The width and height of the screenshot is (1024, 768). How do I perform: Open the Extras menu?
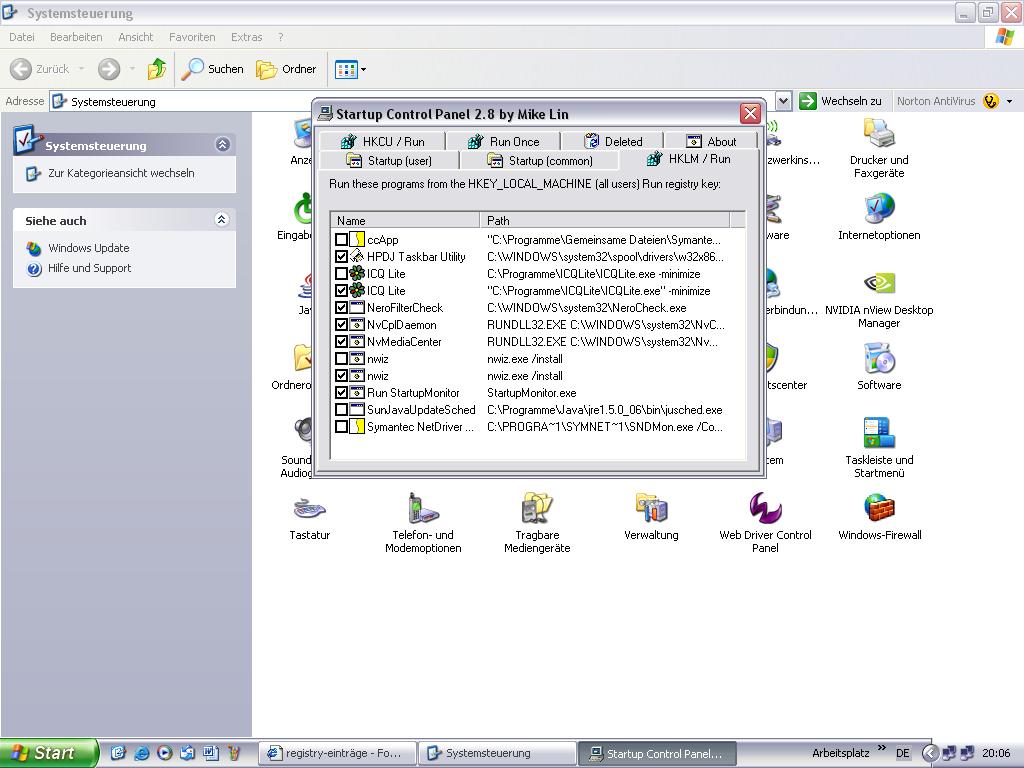click(x=246, y=37)
